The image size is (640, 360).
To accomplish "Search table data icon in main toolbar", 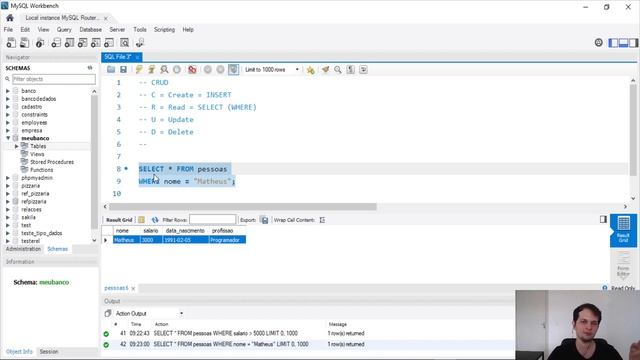I will point(124,42).
